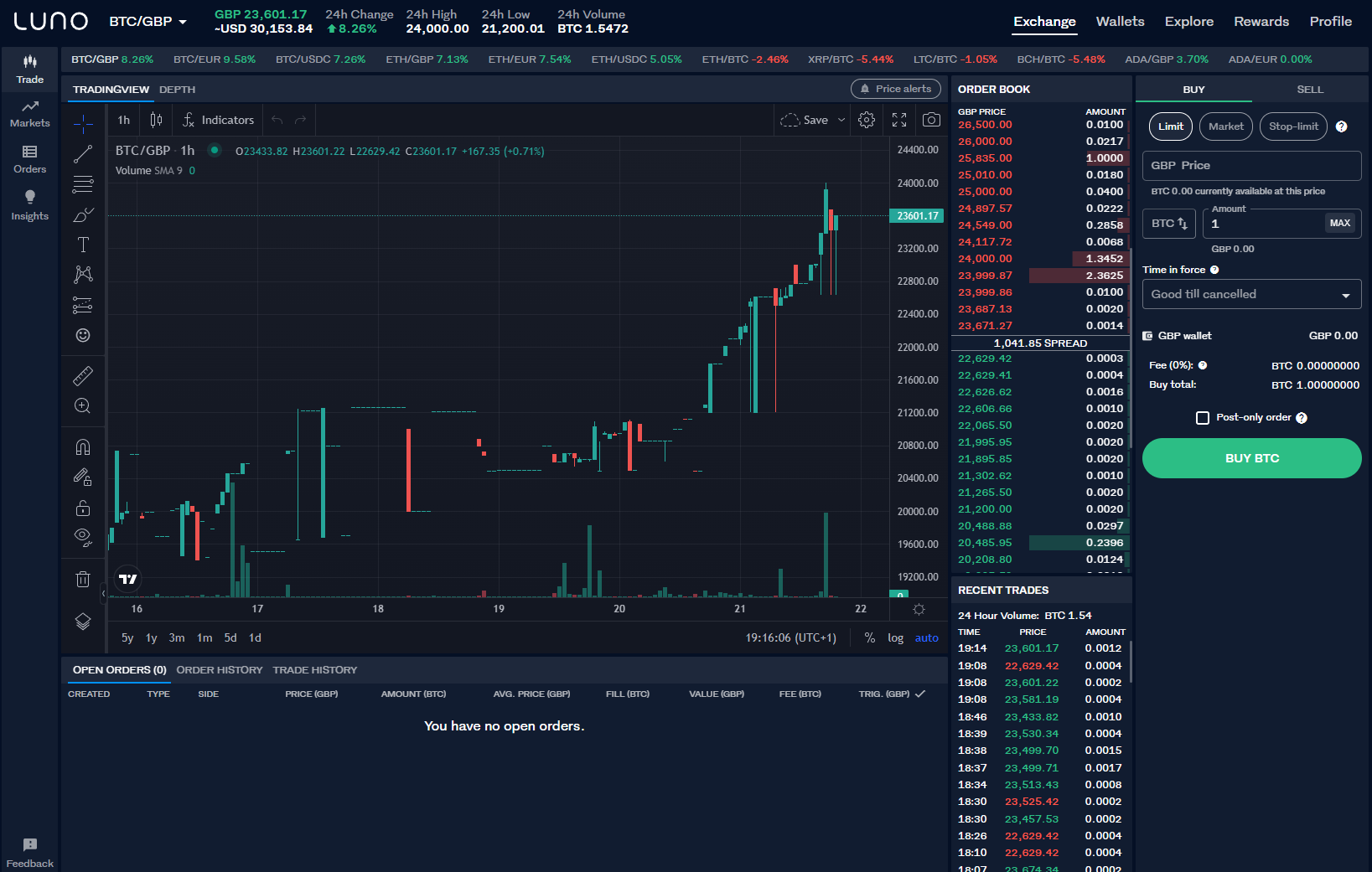This screenshot has height=872, width=1372.
Task: Select the text annotation tool
Action: click(83, 245)
